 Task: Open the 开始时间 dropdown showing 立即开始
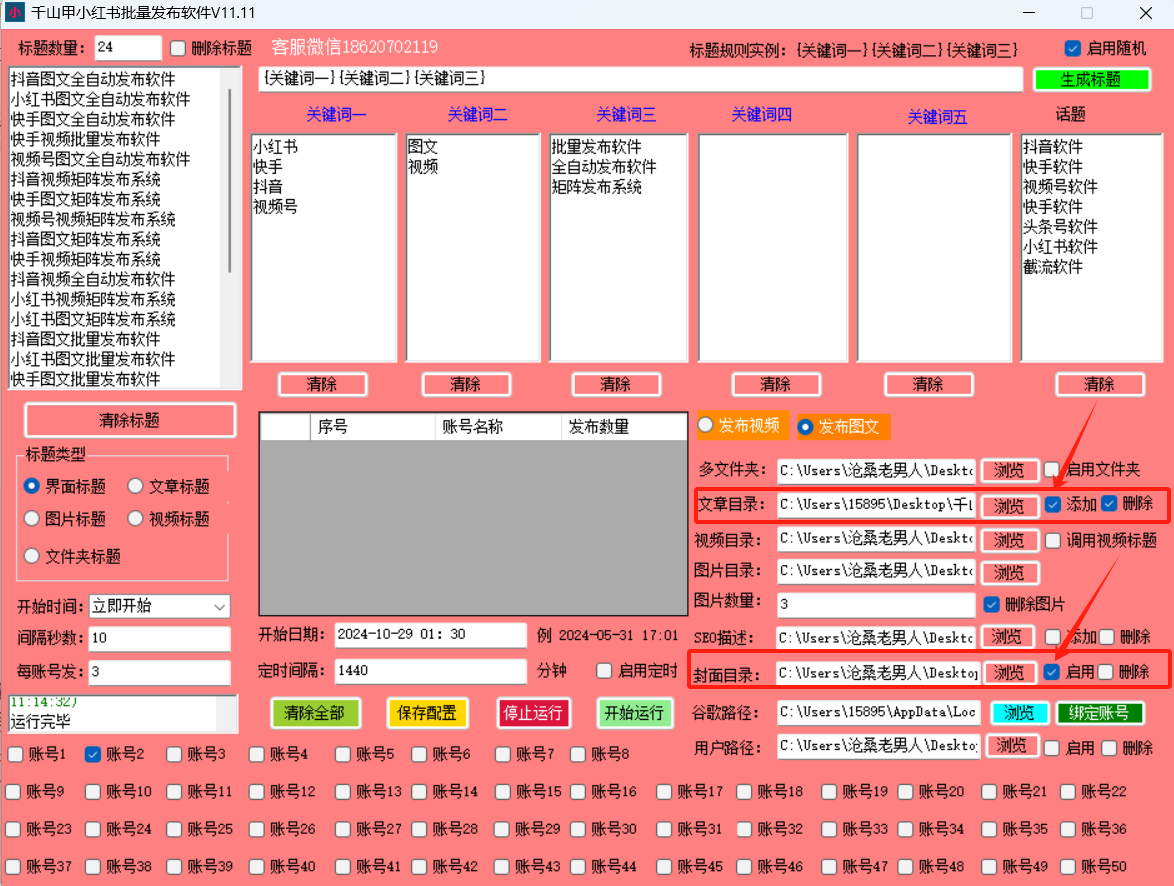[x=159, y=606]
